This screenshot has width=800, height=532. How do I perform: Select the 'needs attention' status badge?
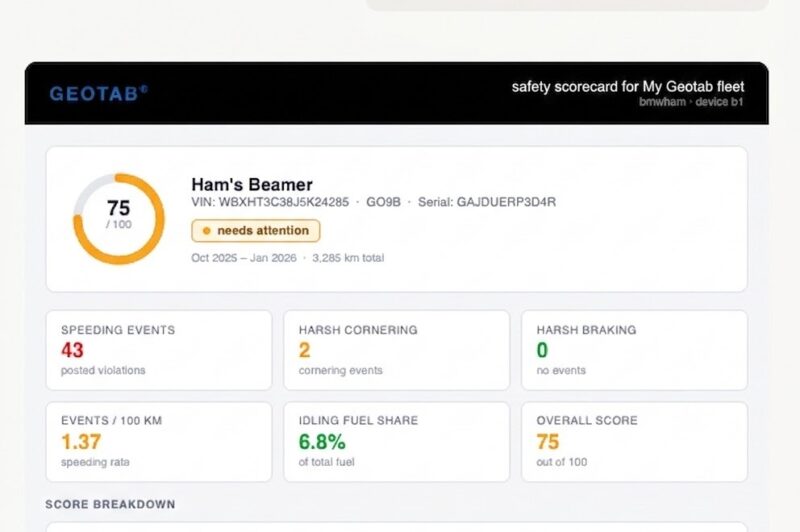pyautogui.click(x=256, y=231)
